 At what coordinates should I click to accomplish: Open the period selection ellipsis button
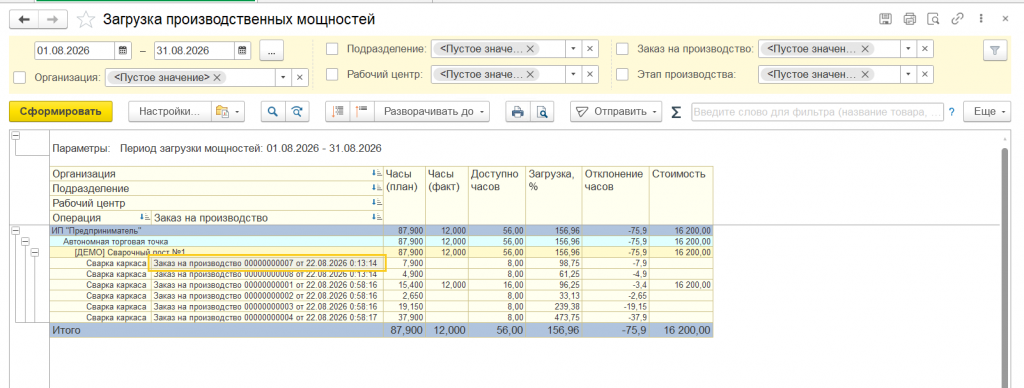pyautogui.click(x=271, y=50)
